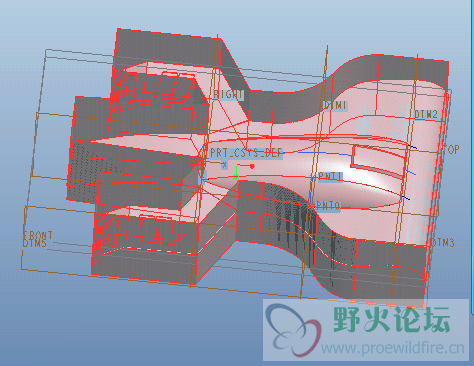Select the DTM1 datum plane label

pyautogui.click(x=336, y=106)
